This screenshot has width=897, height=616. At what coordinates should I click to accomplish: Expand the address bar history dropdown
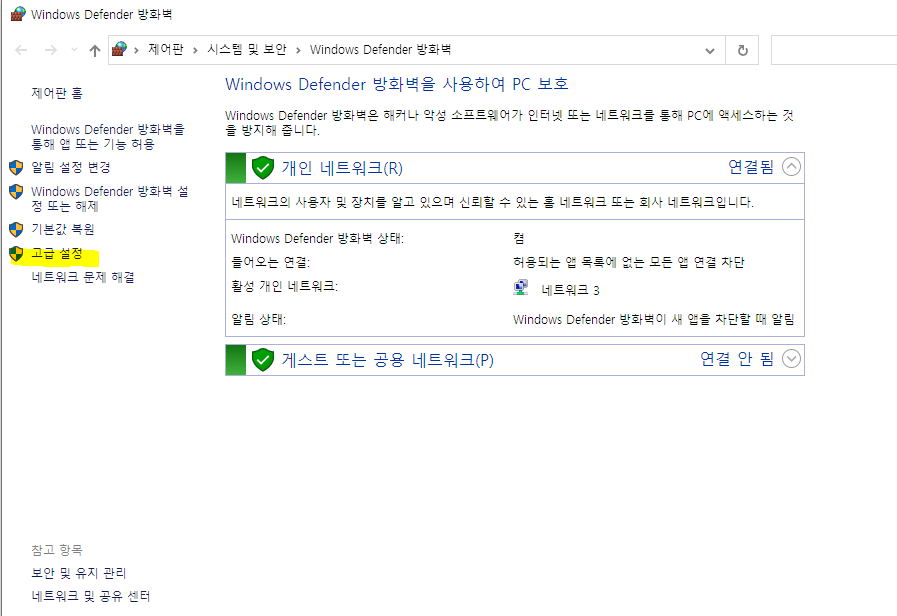click(x=709, y=50)
